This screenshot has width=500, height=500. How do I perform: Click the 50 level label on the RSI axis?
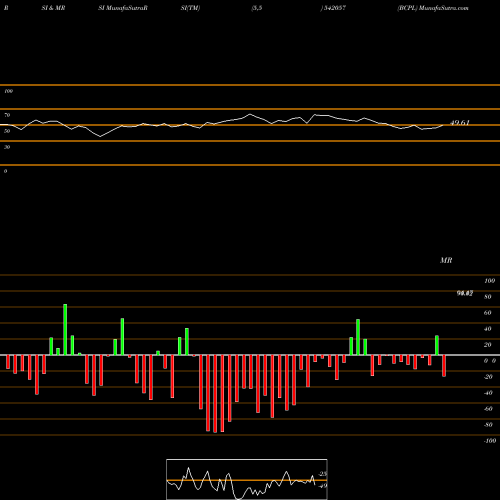tap(7, 131)
